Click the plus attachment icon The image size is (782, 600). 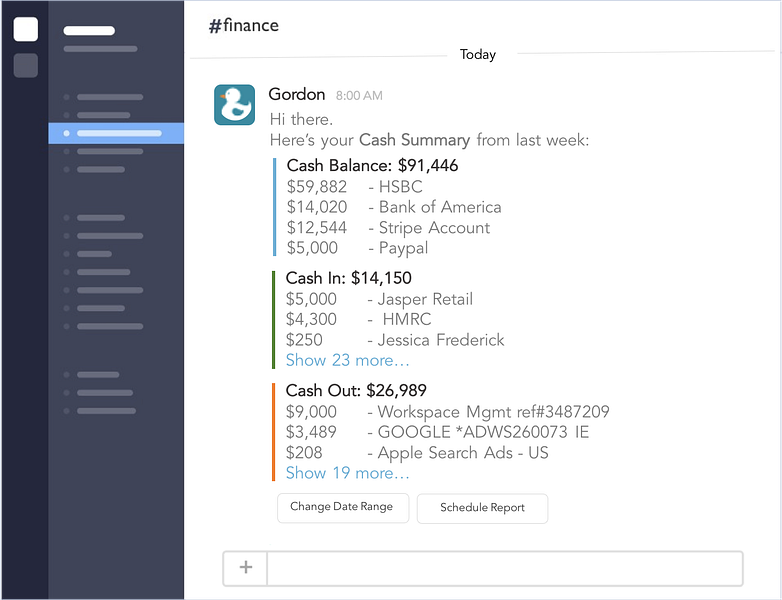(246, 568)
